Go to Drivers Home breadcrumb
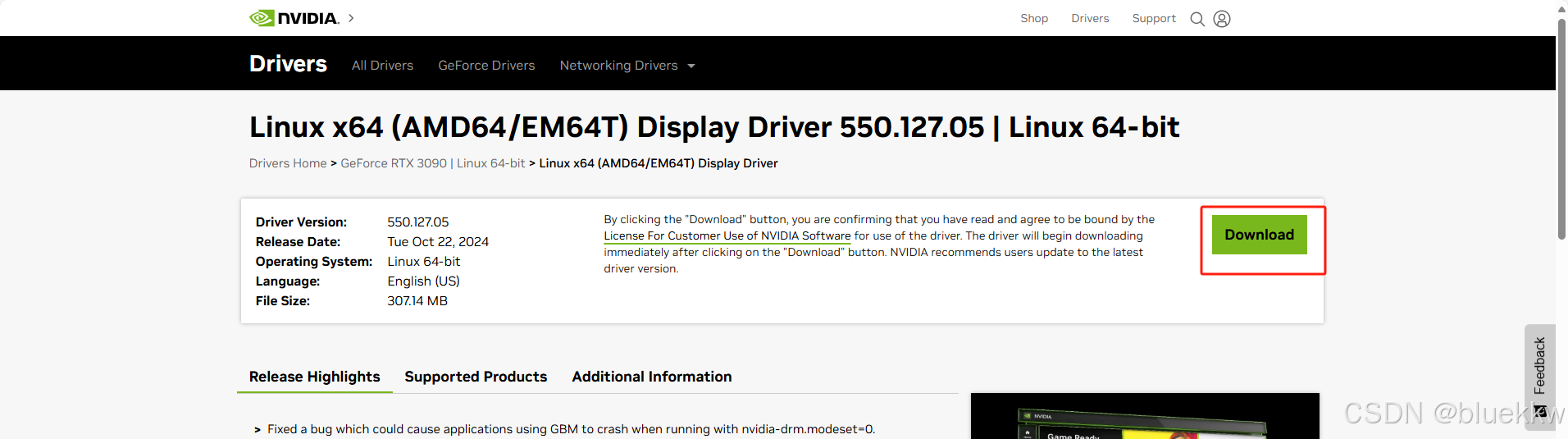The height and width of the screenshot is (439, 1568). [x=288, y=163]
